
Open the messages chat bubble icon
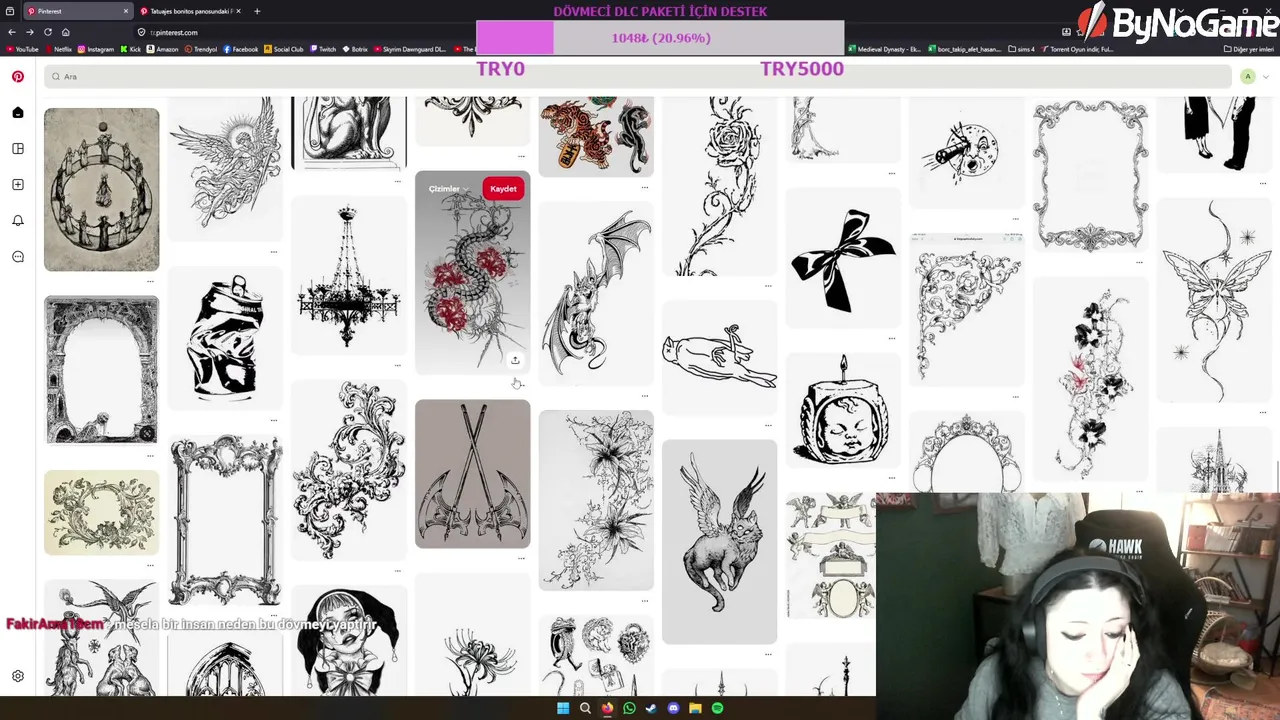pos(18,257)
